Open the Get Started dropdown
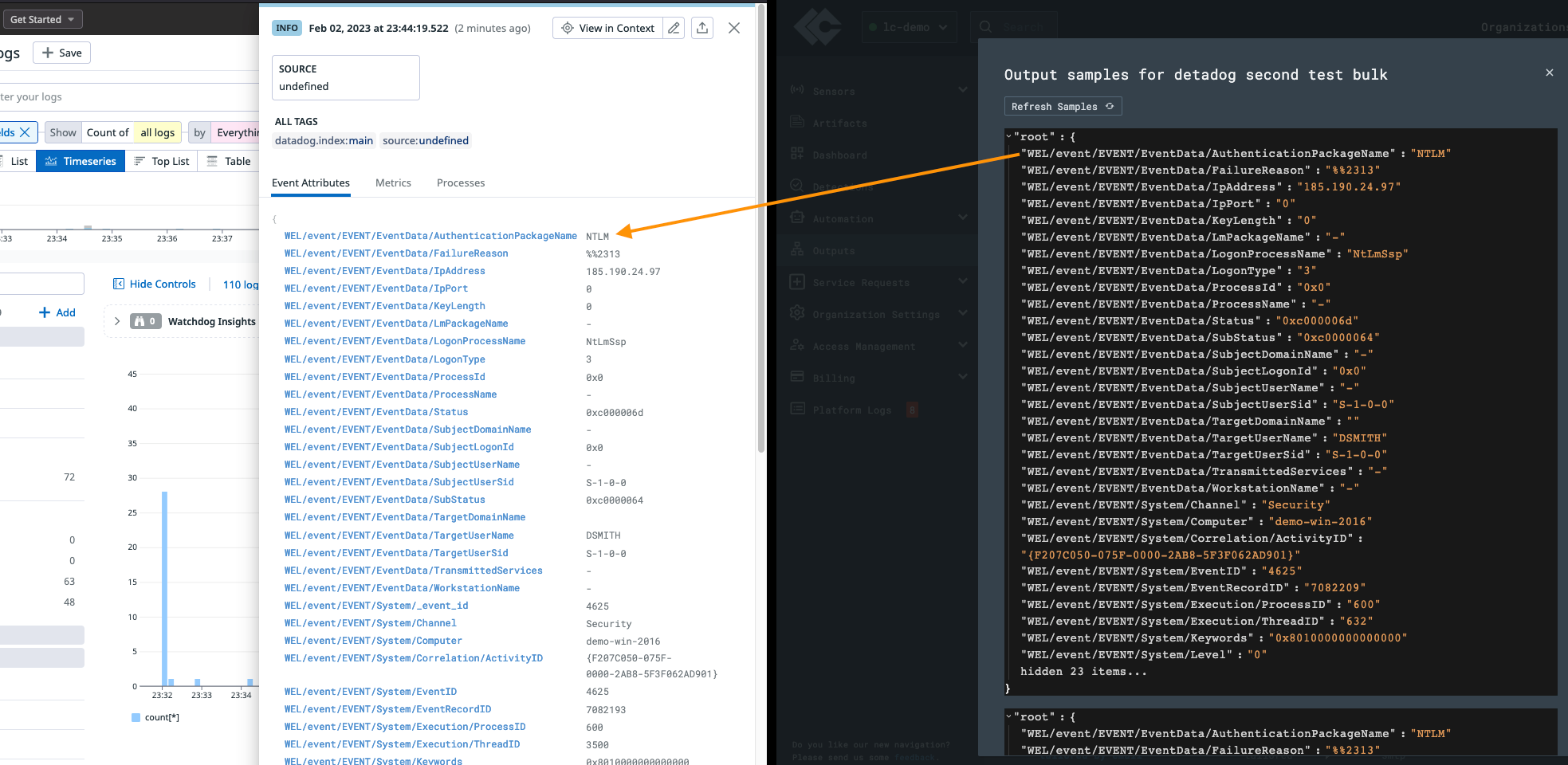Screen dimensions: 1568x765 [43, 18]
